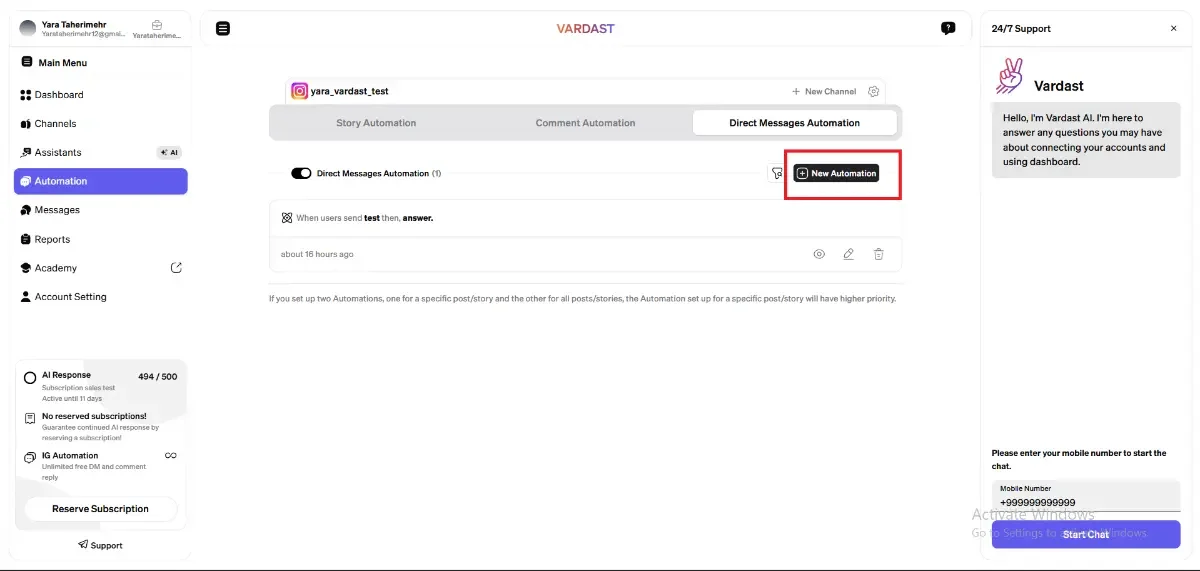Click 'When users send test then, answer.' text
1200x571 pixels.
click(x=364, y=217)
